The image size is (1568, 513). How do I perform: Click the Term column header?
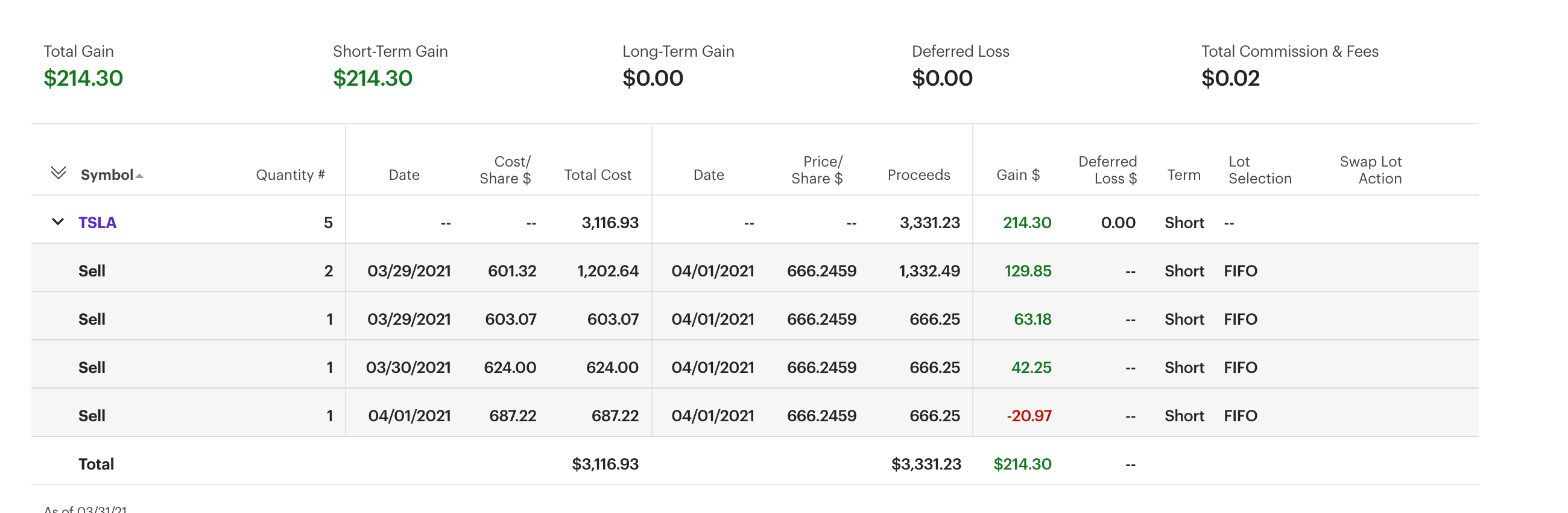[x=1183, y=175]
